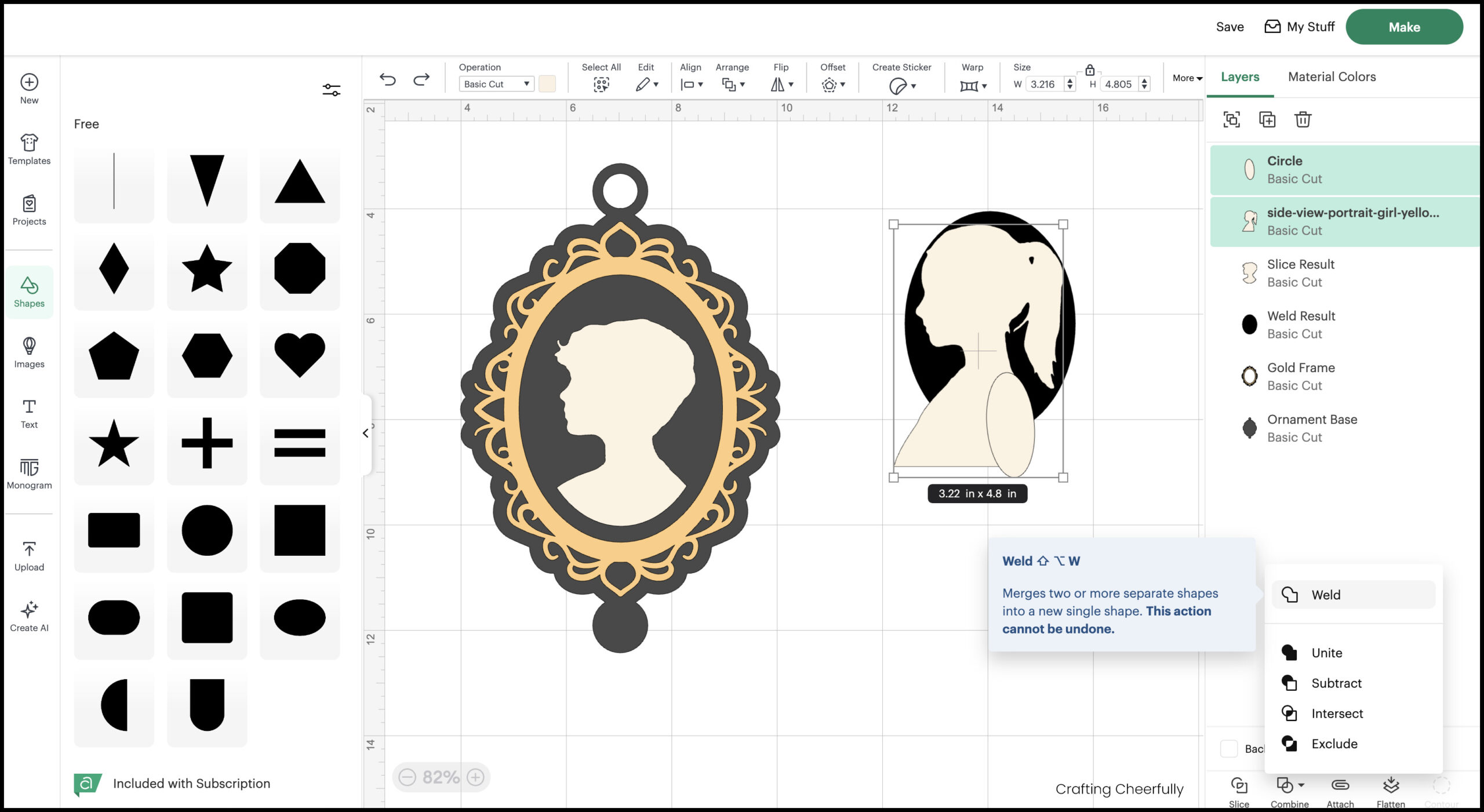Click the delete layer trash icon

(1303, 119)
